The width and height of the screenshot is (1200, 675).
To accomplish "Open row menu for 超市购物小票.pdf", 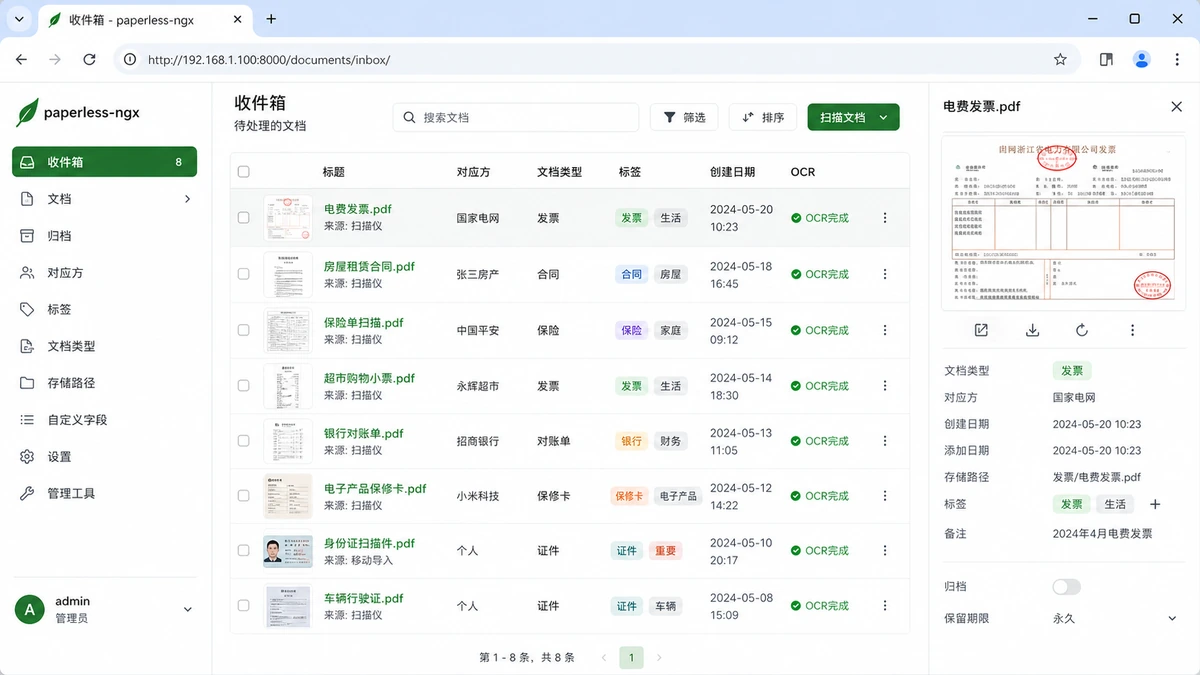I will 884,386.
